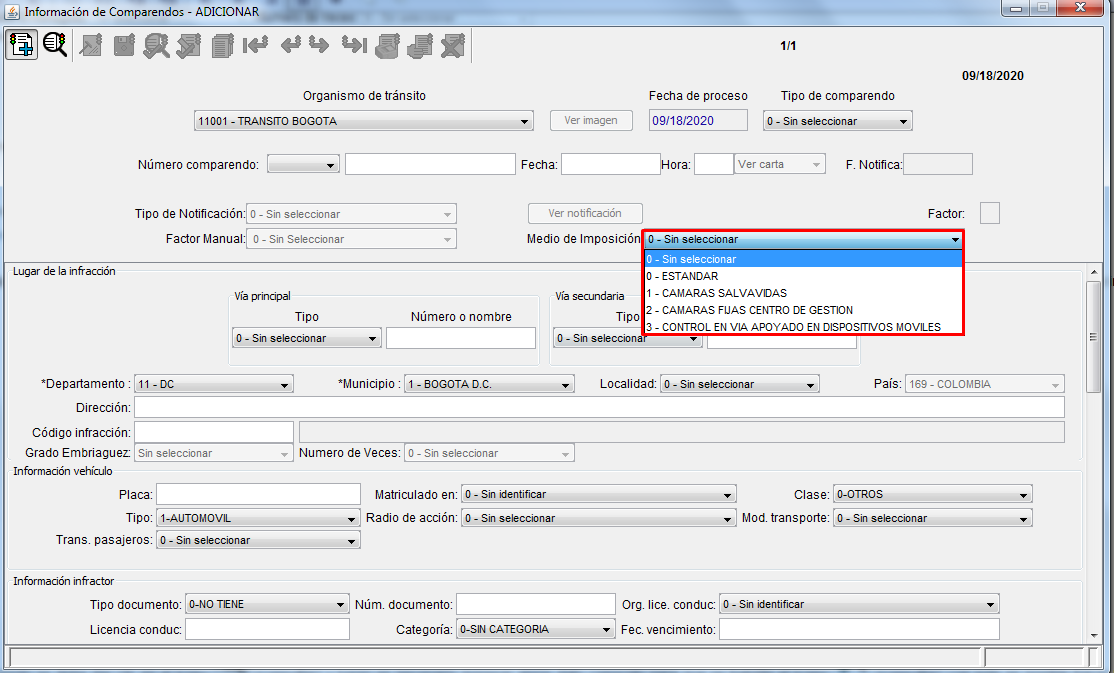The height and width of the screenshot is (673, 1114).
Task: Open the Localidad dropdown
Action: (x=739, y=385)
